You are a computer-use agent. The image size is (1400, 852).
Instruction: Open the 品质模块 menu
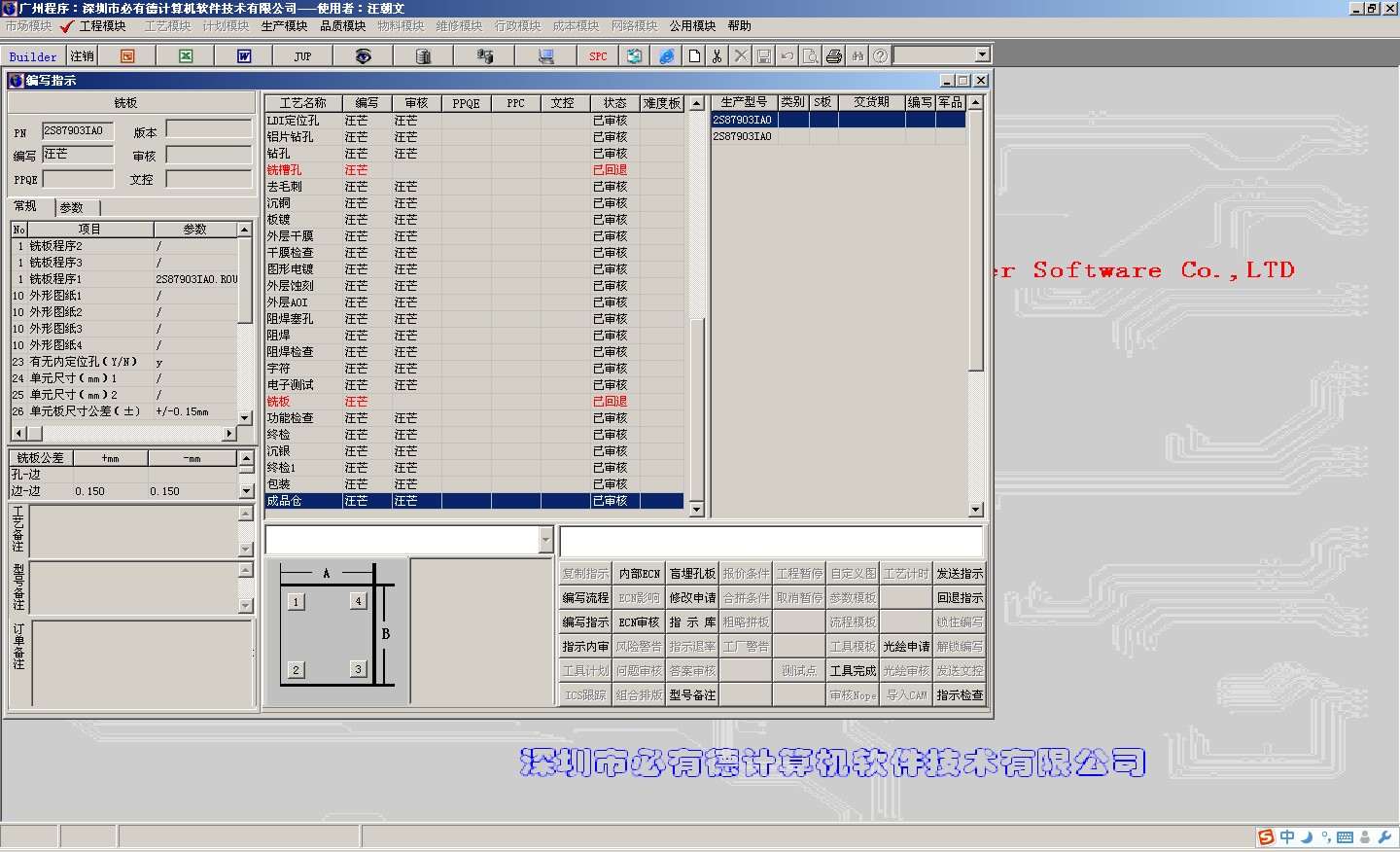(342, 26)
